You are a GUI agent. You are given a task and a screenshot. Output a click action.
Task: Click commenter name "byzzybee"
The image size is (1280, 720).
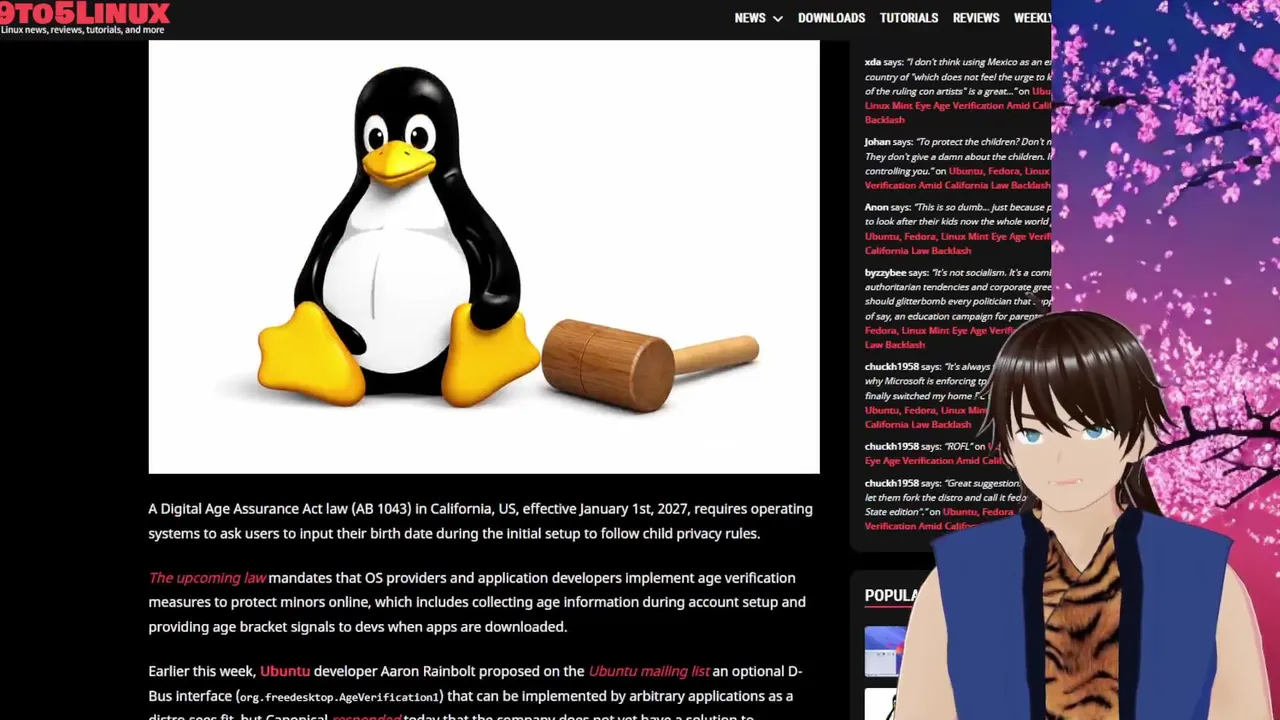(885, 273)
